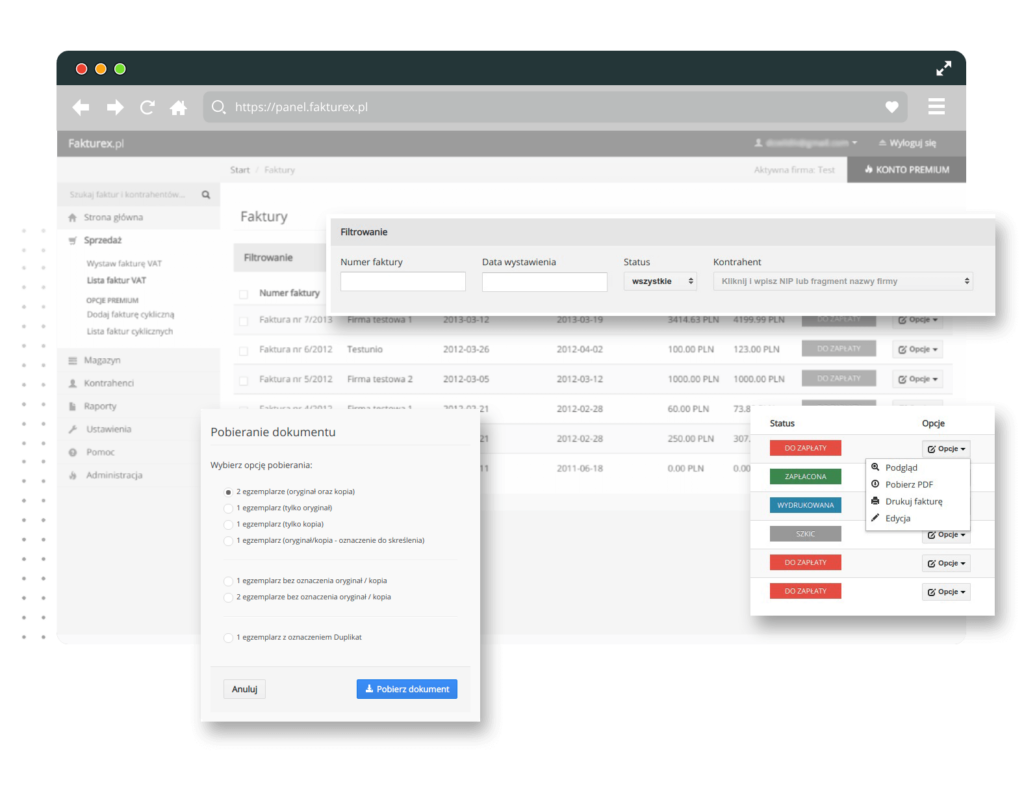
Task: Toggle fullscreen with expand arrows icon
Action: click(x=943, y=68)
